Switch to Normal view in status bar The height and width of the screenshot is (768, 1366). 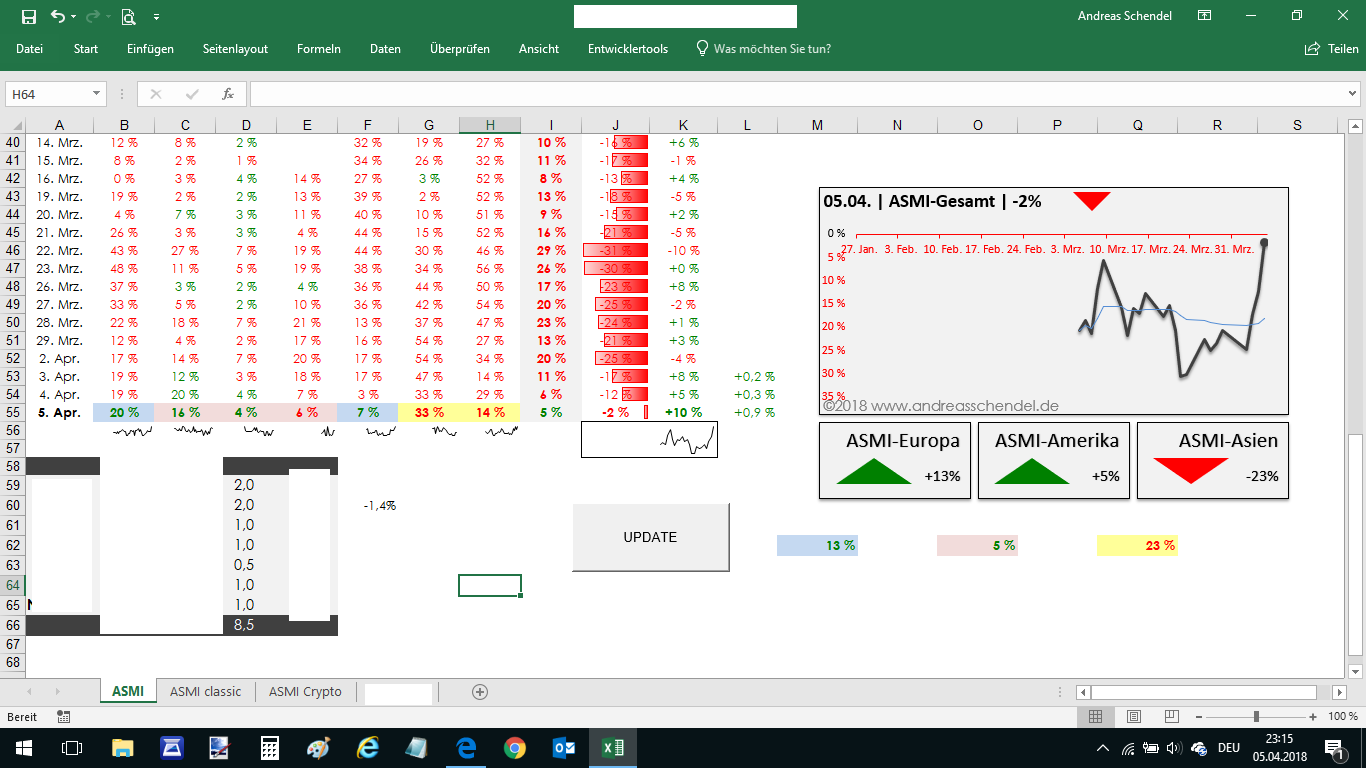click(1095, 717)
